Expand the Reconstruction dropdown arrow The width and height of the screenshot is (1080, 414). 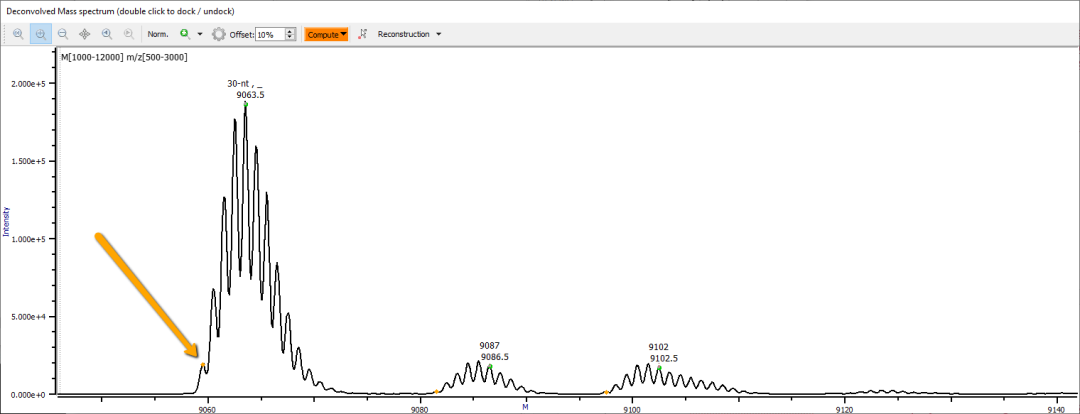[439, 34]
